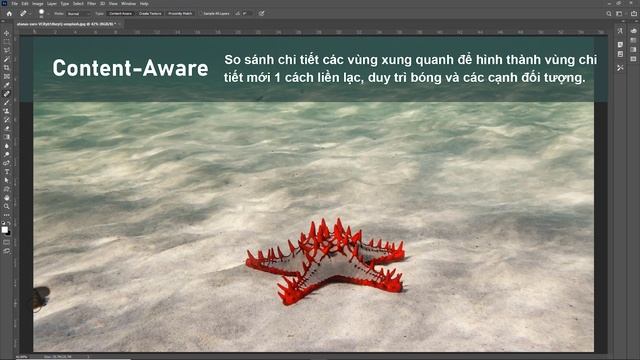Image resolution: width=640 pixels, height=360 pixels.
Task: Click the zoom percentage field in status bar
Action: 21,357
